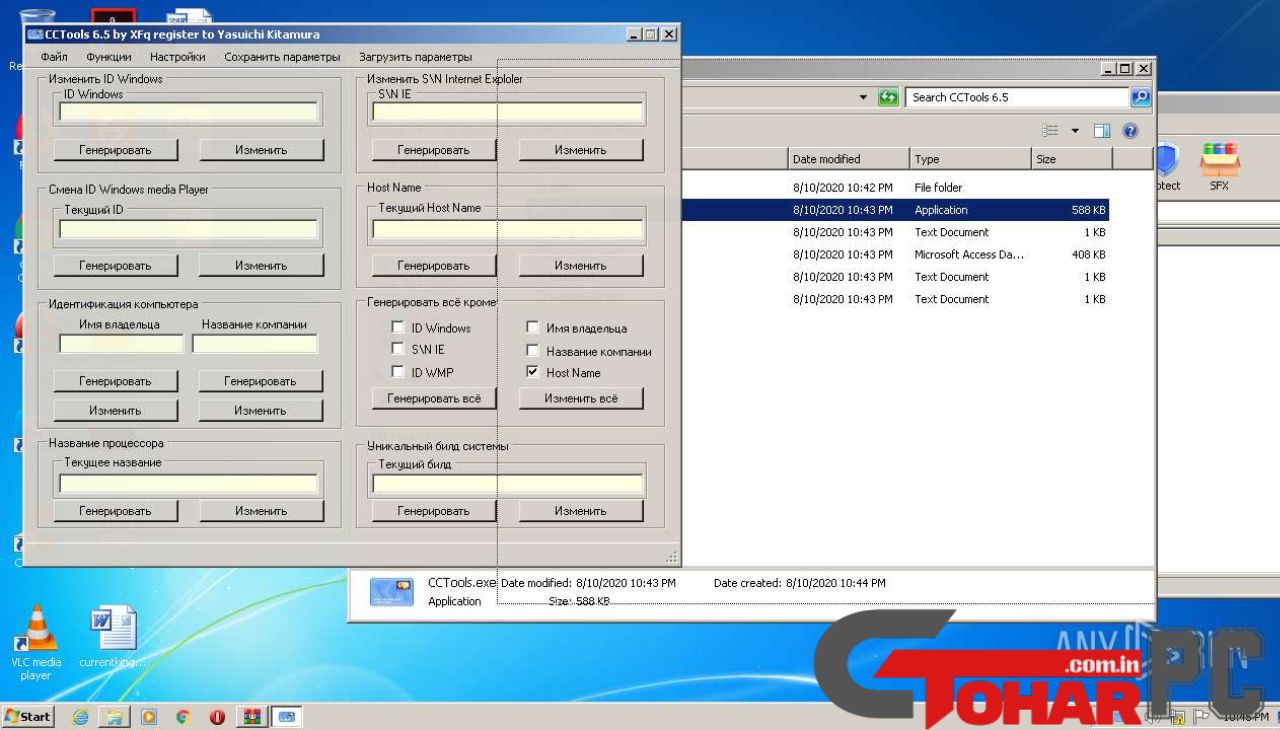Sort by the Date modified column header
This screenshot has height=730, width=1280.
(847, 159)
